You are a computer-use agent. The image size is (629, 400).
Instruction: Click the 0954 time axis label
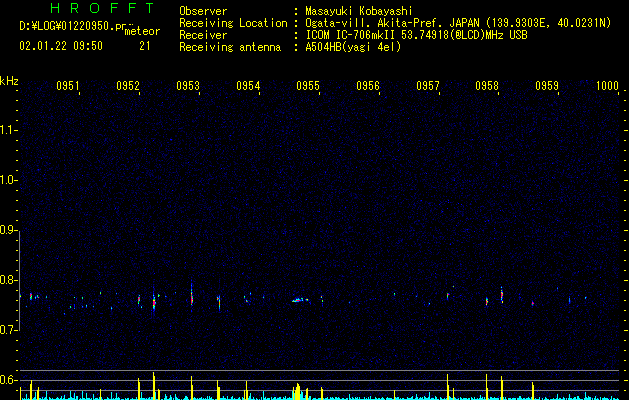click(x=248, y=85)
